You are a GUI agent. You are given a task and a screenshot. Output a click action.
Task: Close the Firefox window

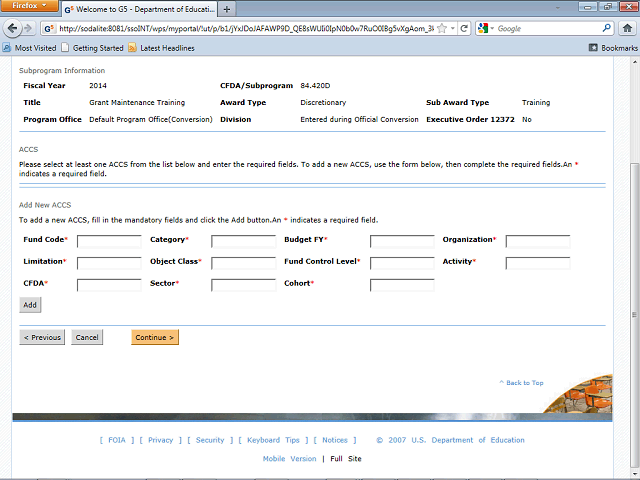[628, 7]
